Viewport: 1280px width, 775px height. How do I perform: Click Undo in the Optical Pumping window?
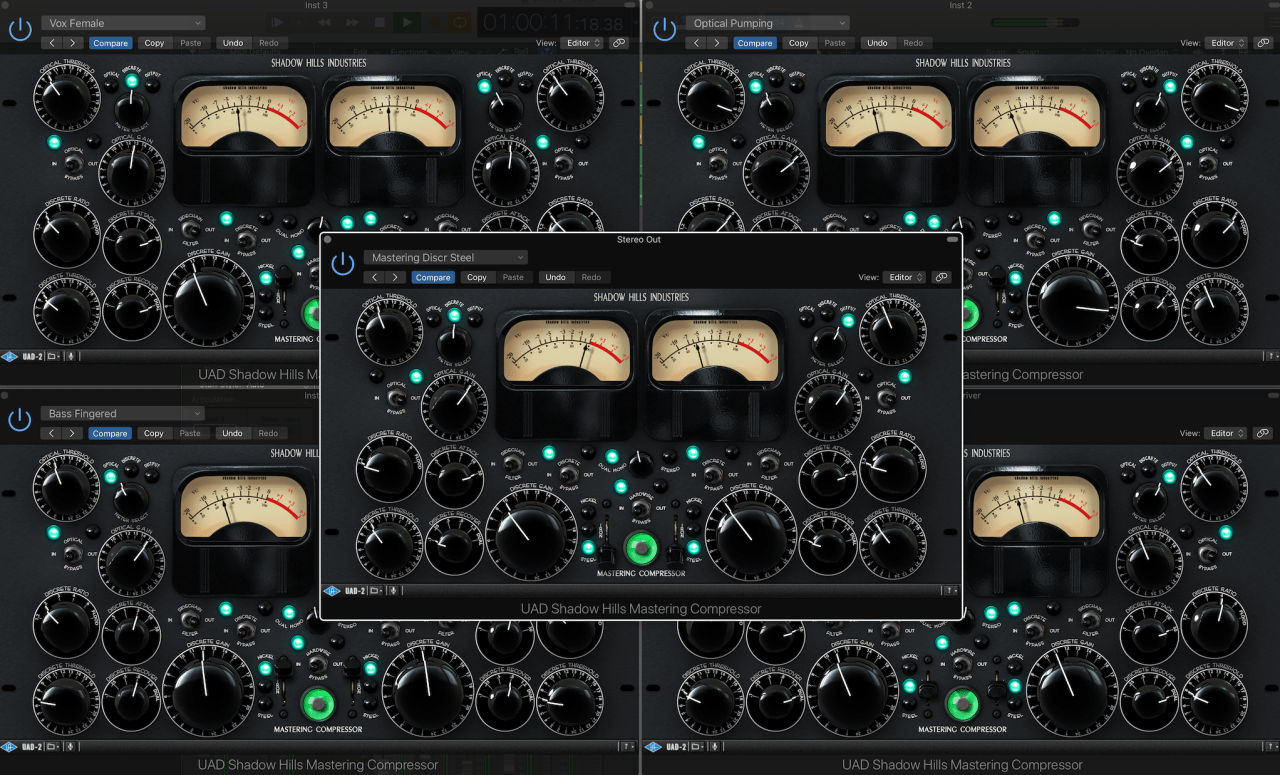click(877, 43)
